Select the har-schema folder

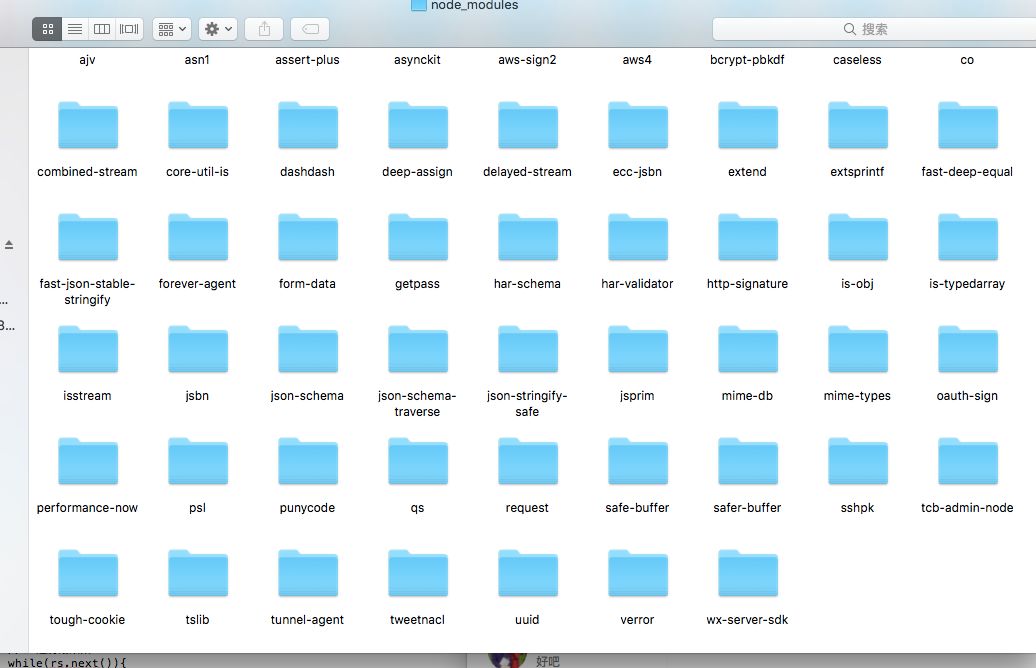pyautogui.click(x=528, y=237)
